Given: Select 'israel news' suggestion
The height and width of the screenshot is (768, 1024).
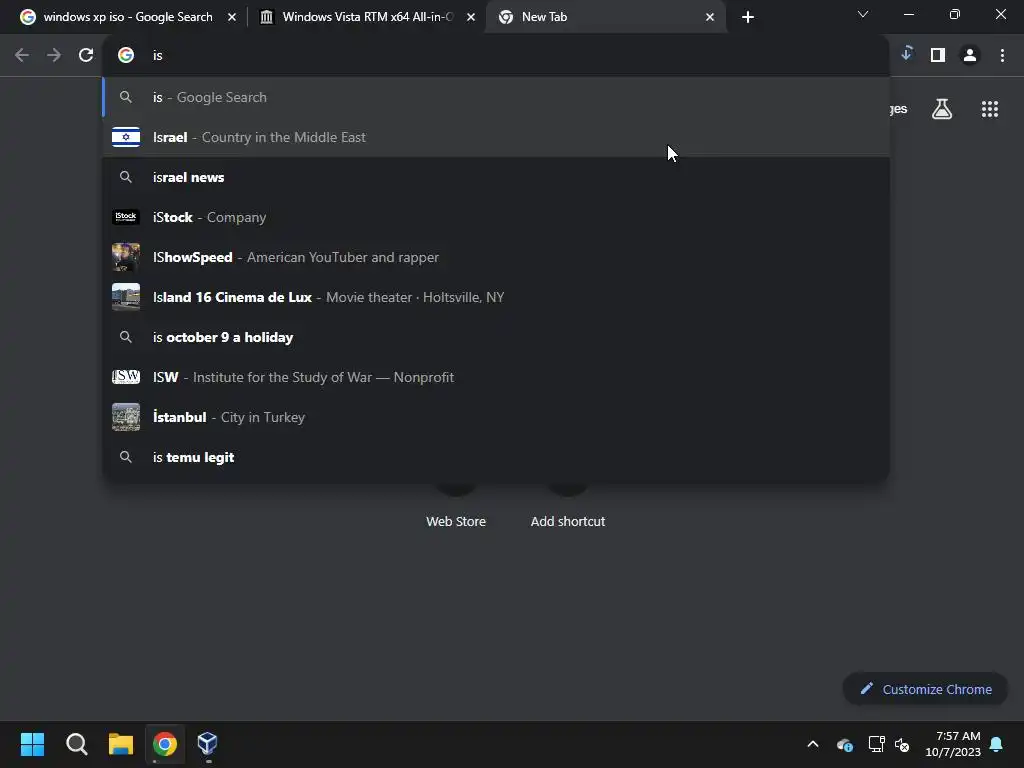Looking at the screenshot, I should (496, 177).
